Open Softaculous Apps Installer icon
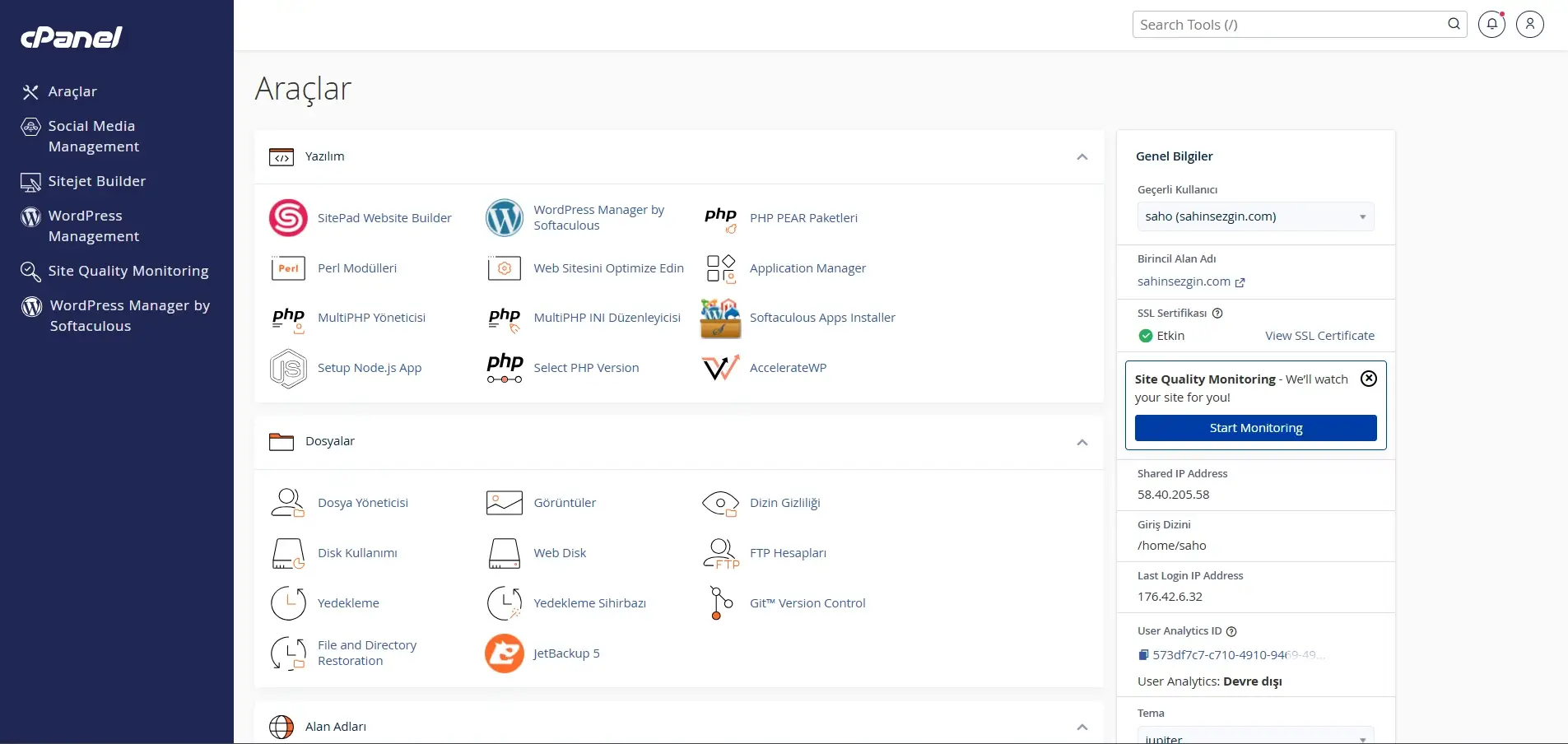Screen dimensions: 1568x744 click(720, 319)
